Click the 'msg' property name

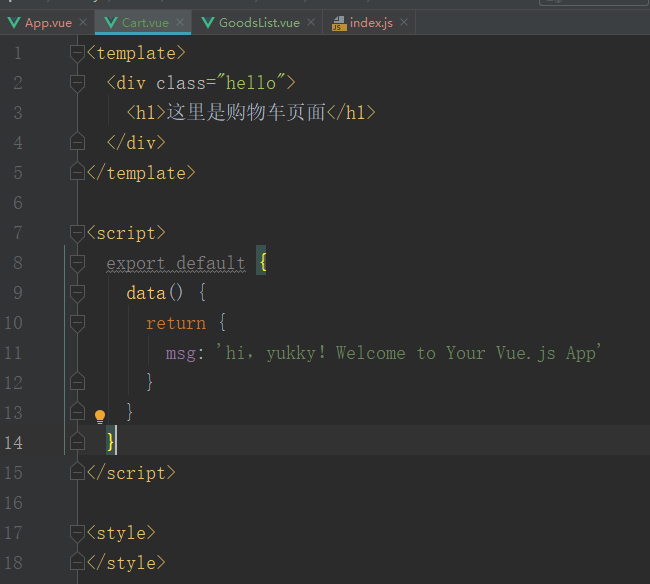click(181, 354)
